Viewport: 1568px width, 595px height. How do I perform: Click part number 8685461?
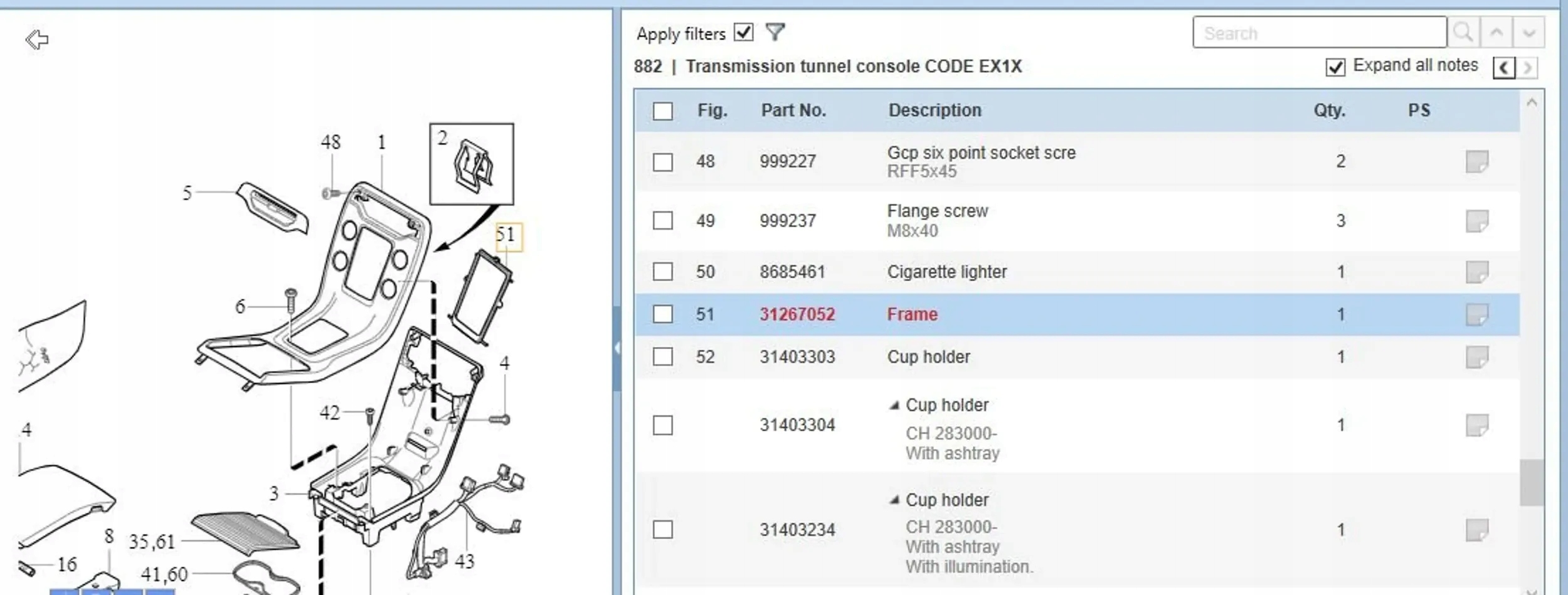(792, 272)
